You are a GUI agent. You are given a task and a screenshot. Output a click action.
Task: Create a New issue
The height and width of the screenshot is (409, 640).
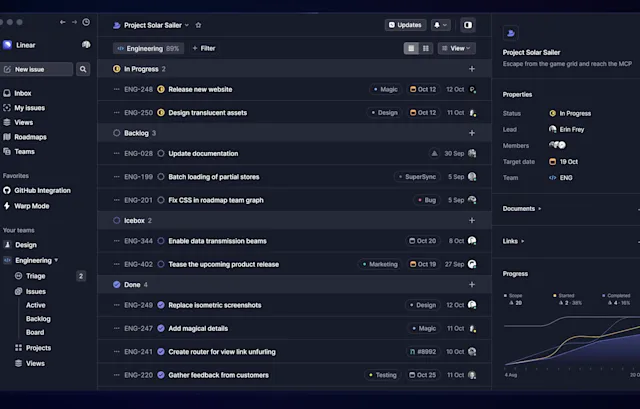pos(37,69)
